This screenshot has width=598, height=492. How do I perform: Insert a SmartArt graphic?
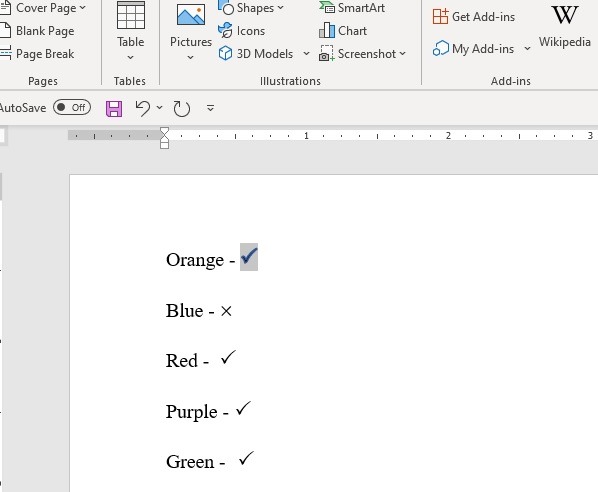[x=352, y=8]
